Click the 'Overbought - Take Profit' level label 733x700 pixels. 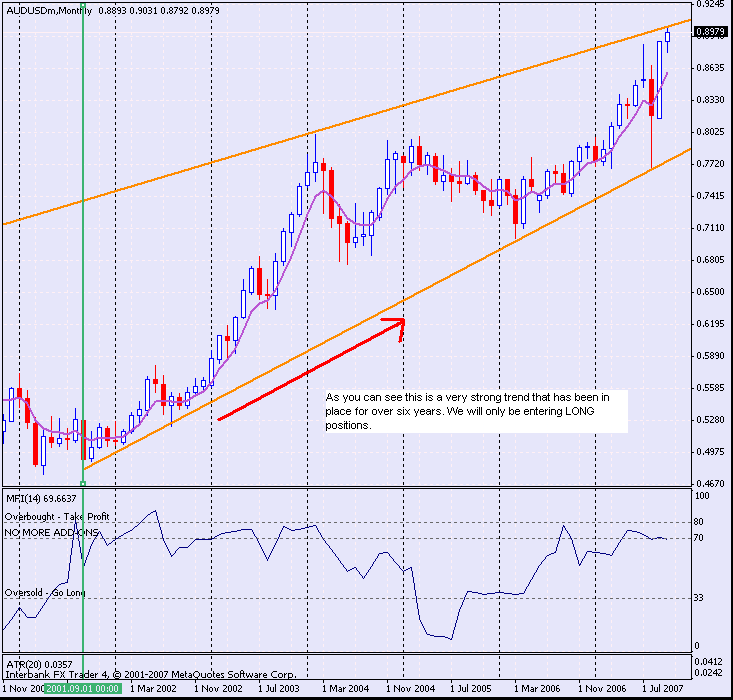pyautogui.click(x=57, y=517)
